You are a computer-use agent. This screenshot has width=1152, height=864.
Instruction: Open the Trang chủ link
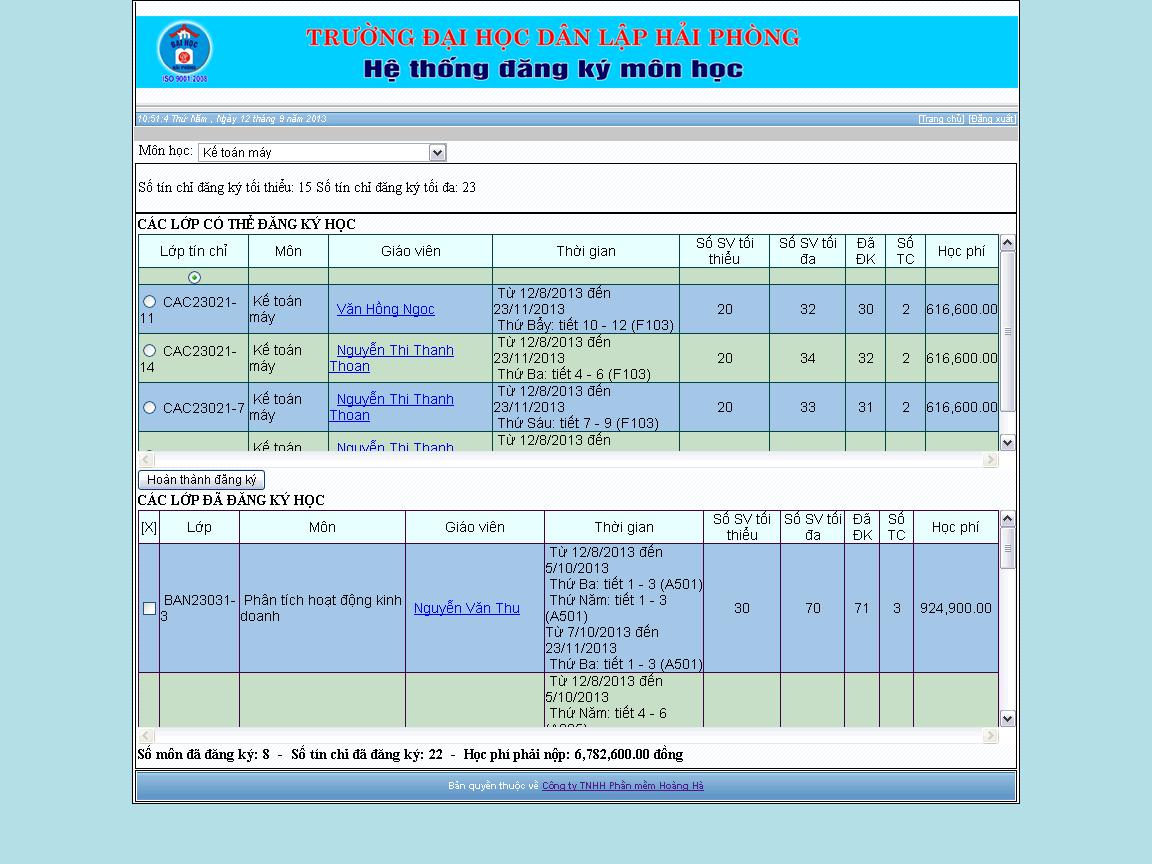940,119
